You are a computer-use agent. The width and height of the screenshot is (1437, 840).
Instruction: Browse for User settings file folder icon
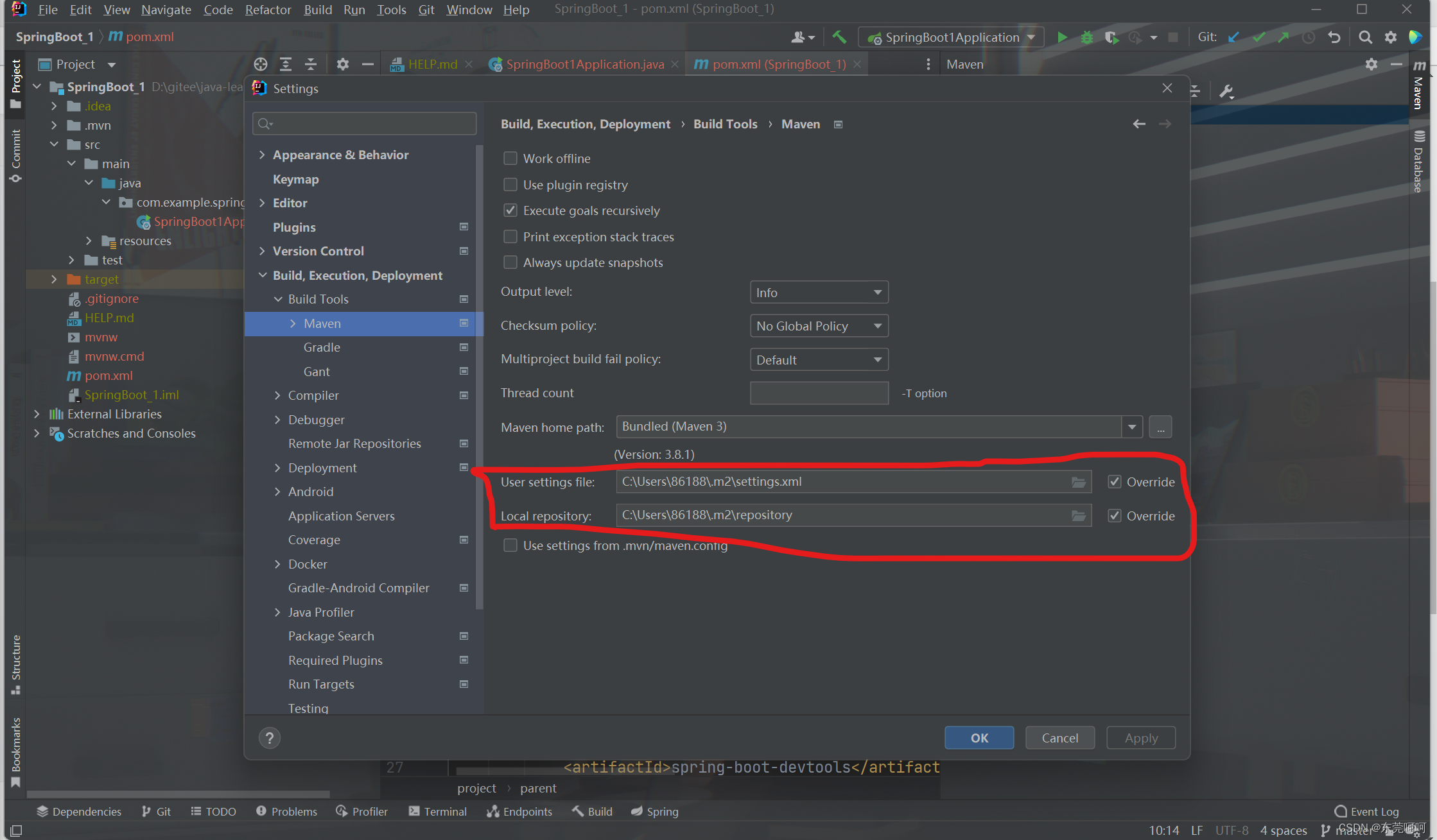click(1079, 482)
